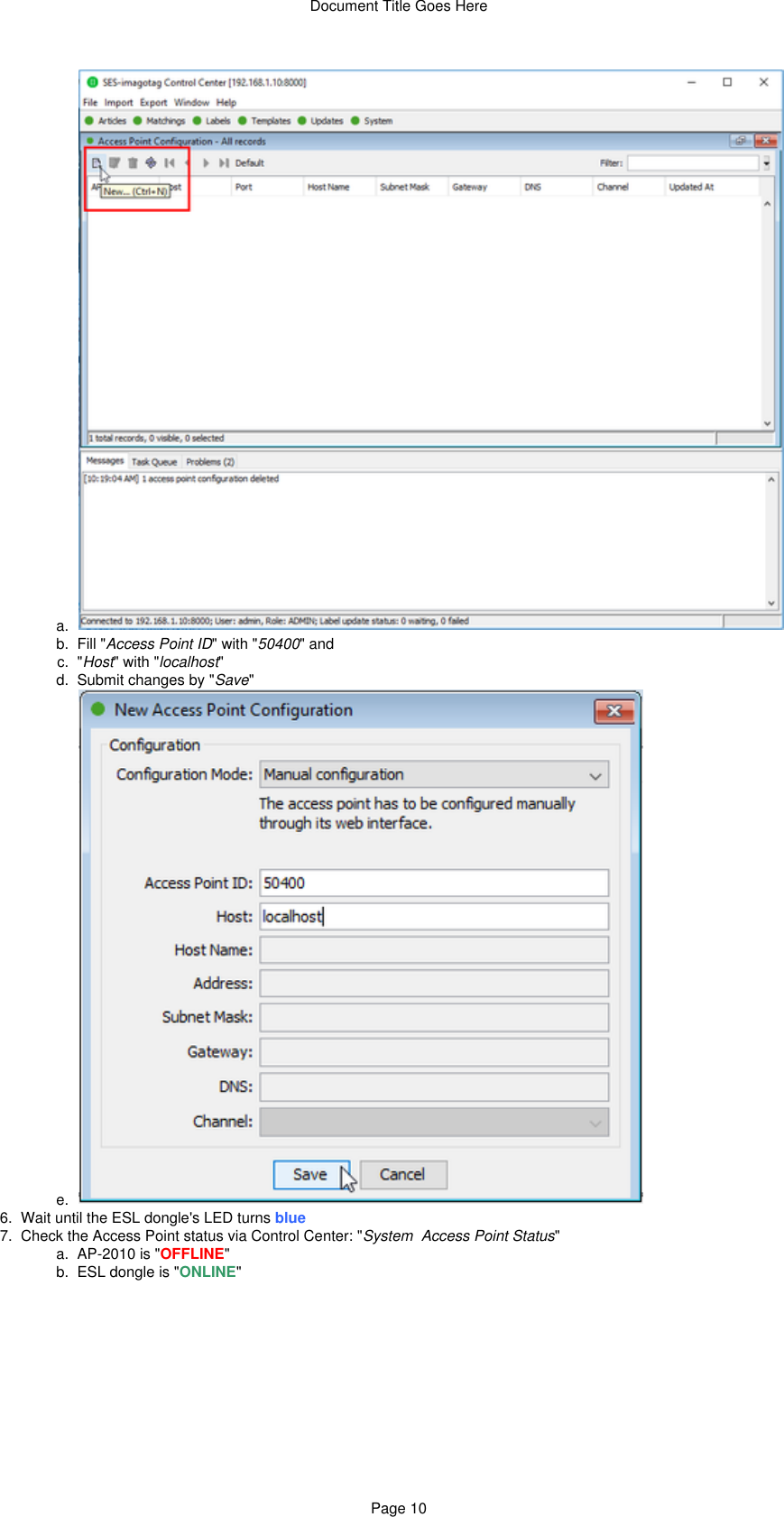Sort by the DNS column header

point(556,187)
